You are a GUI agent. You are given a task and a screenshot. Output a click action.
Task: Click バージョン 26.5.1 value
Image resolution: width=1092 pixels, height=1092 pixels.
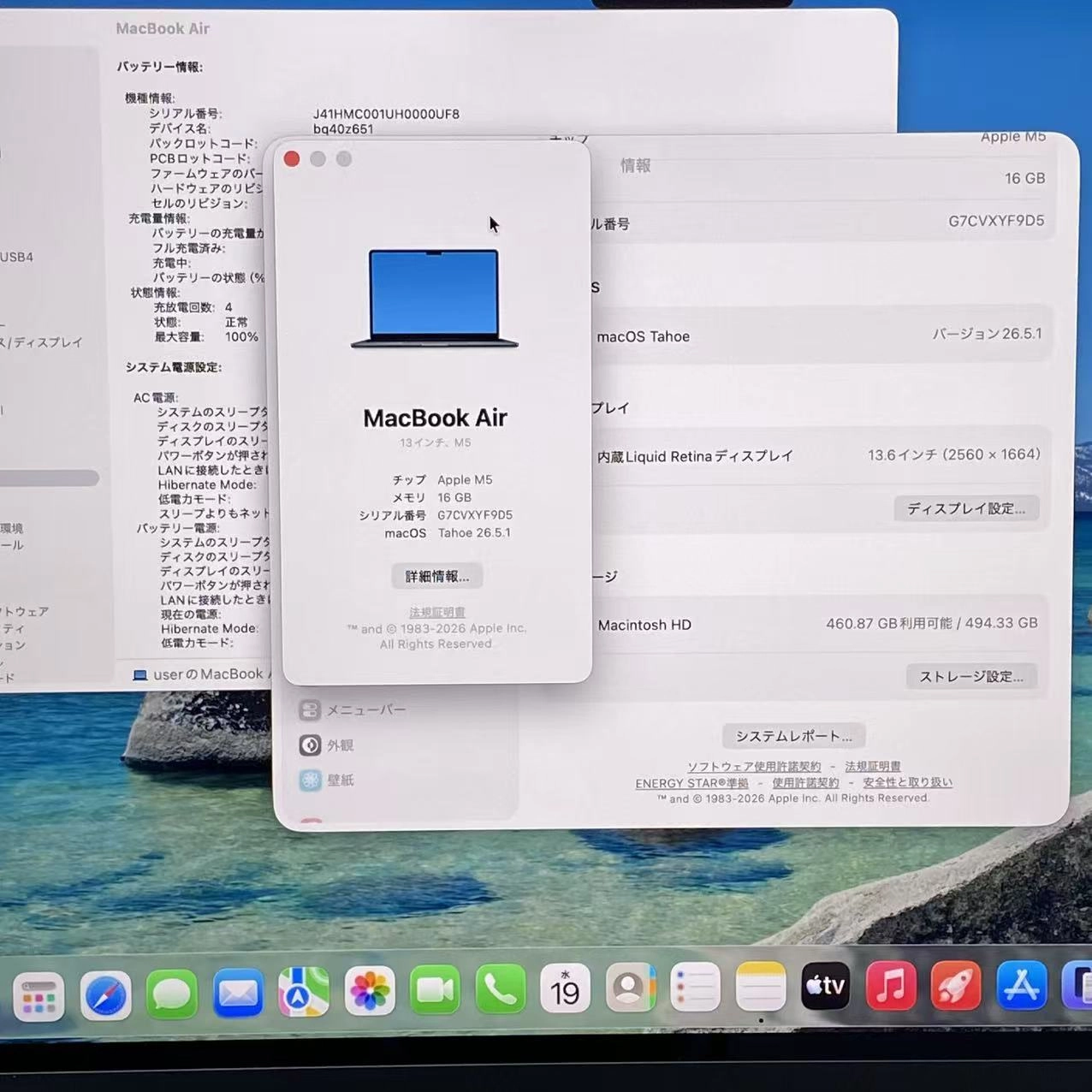pyautogui.click(x=987, y=334)
